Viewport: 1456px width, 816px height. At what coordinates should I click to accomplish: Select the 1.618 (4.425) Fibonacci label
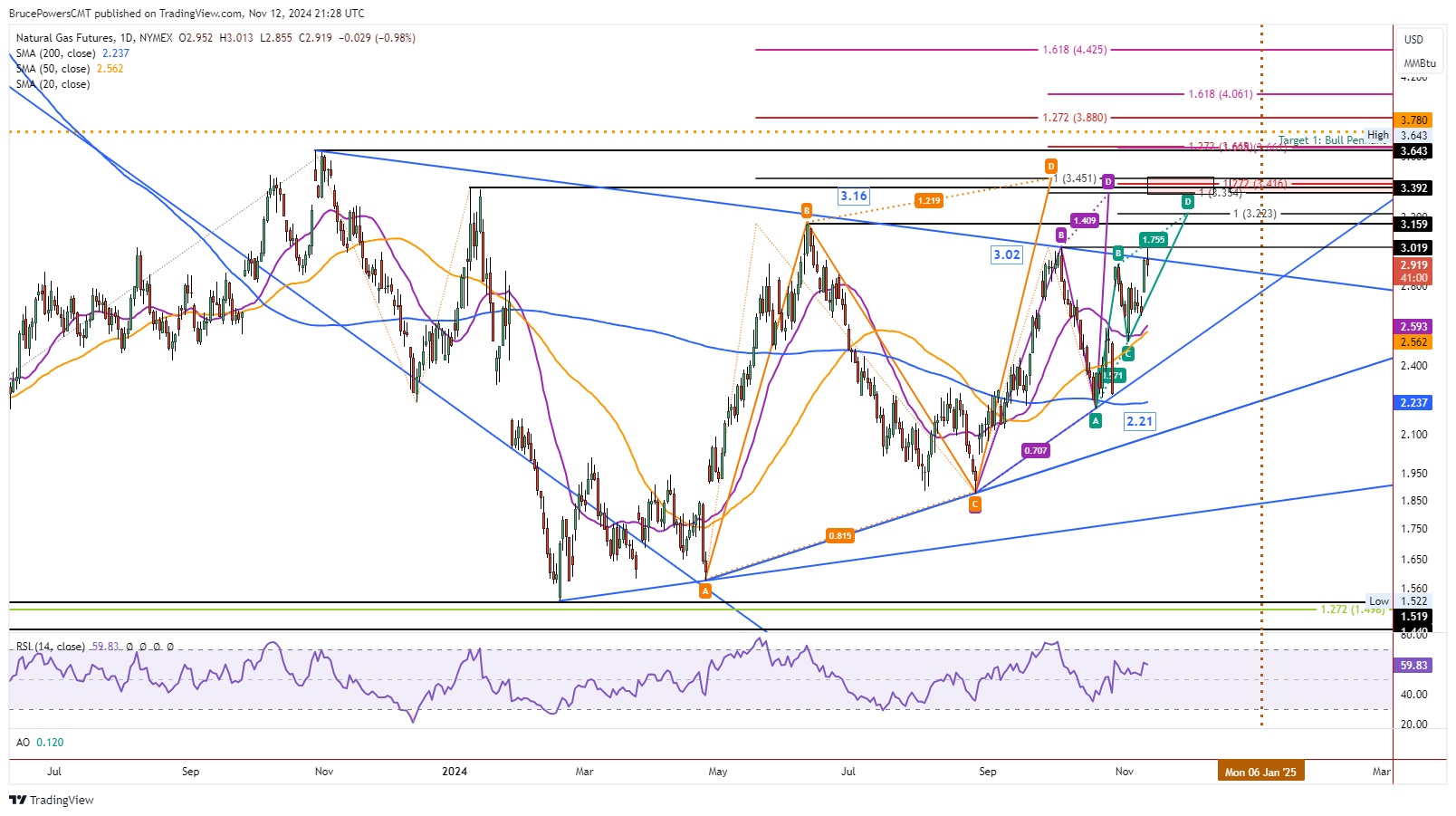[1074, 50]
